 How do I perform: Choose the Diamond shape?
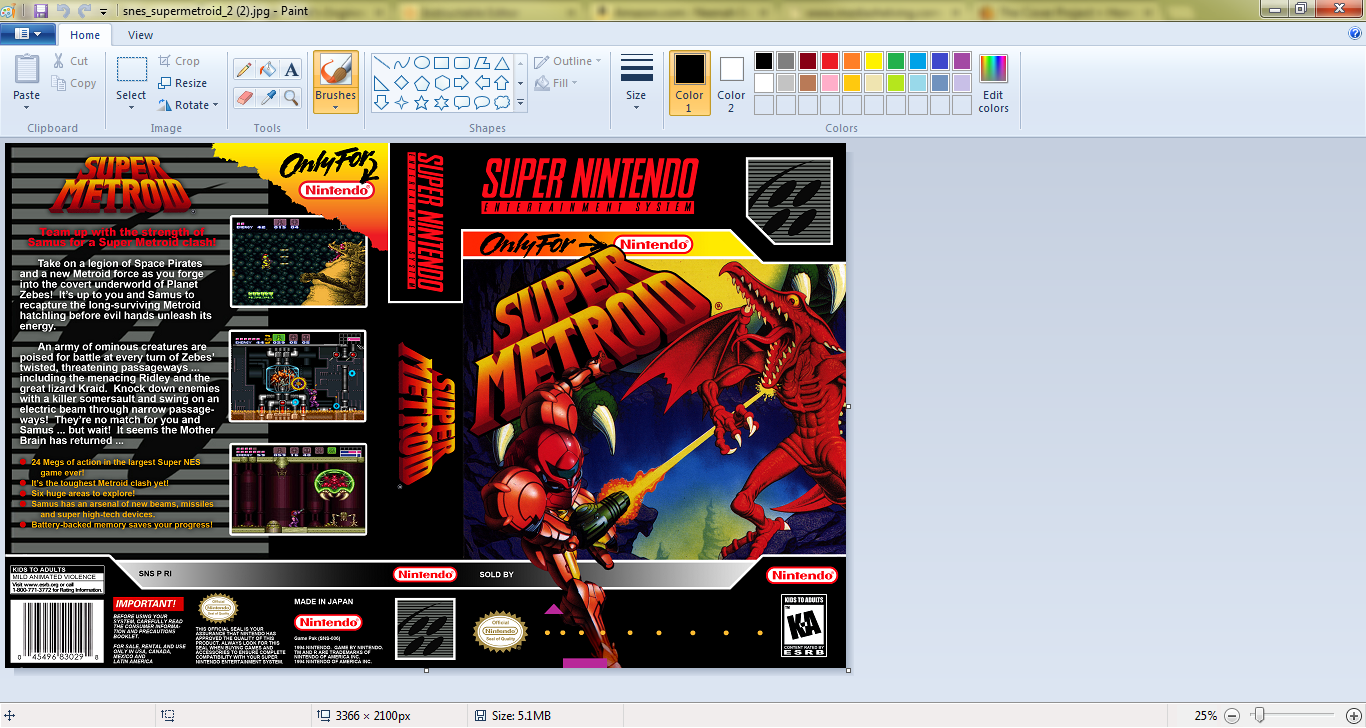click(401, 82)
